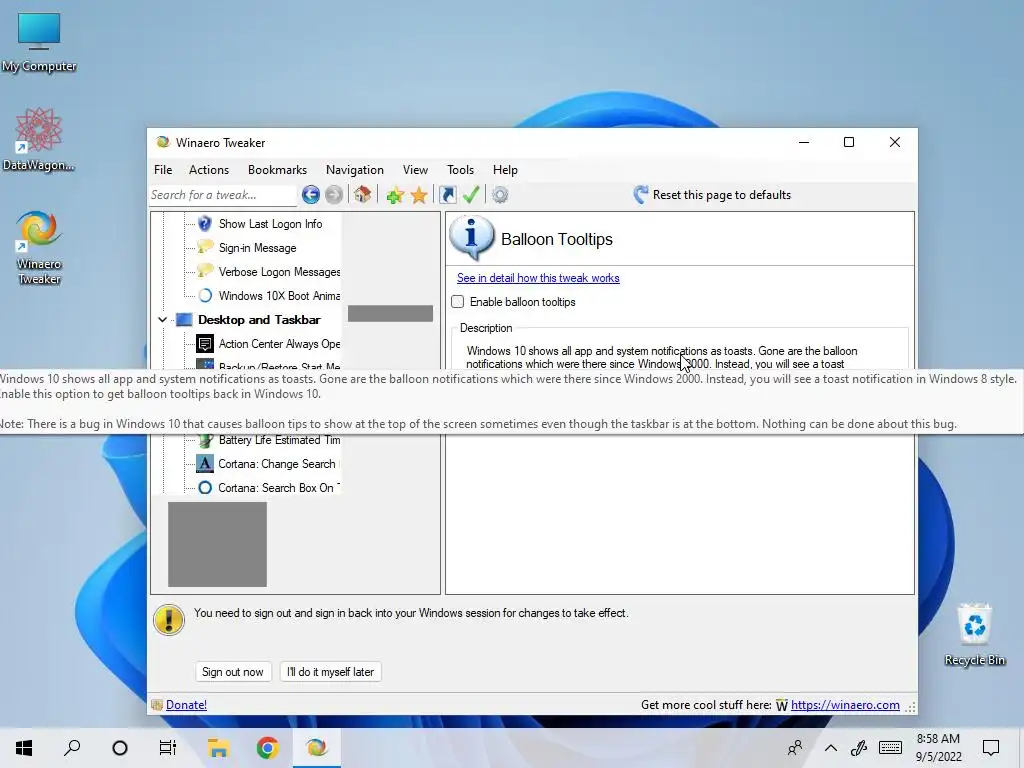Click the create shortcut toolbar icon
Viewport: 1024px width, 768px height.
tap(448, 195)
